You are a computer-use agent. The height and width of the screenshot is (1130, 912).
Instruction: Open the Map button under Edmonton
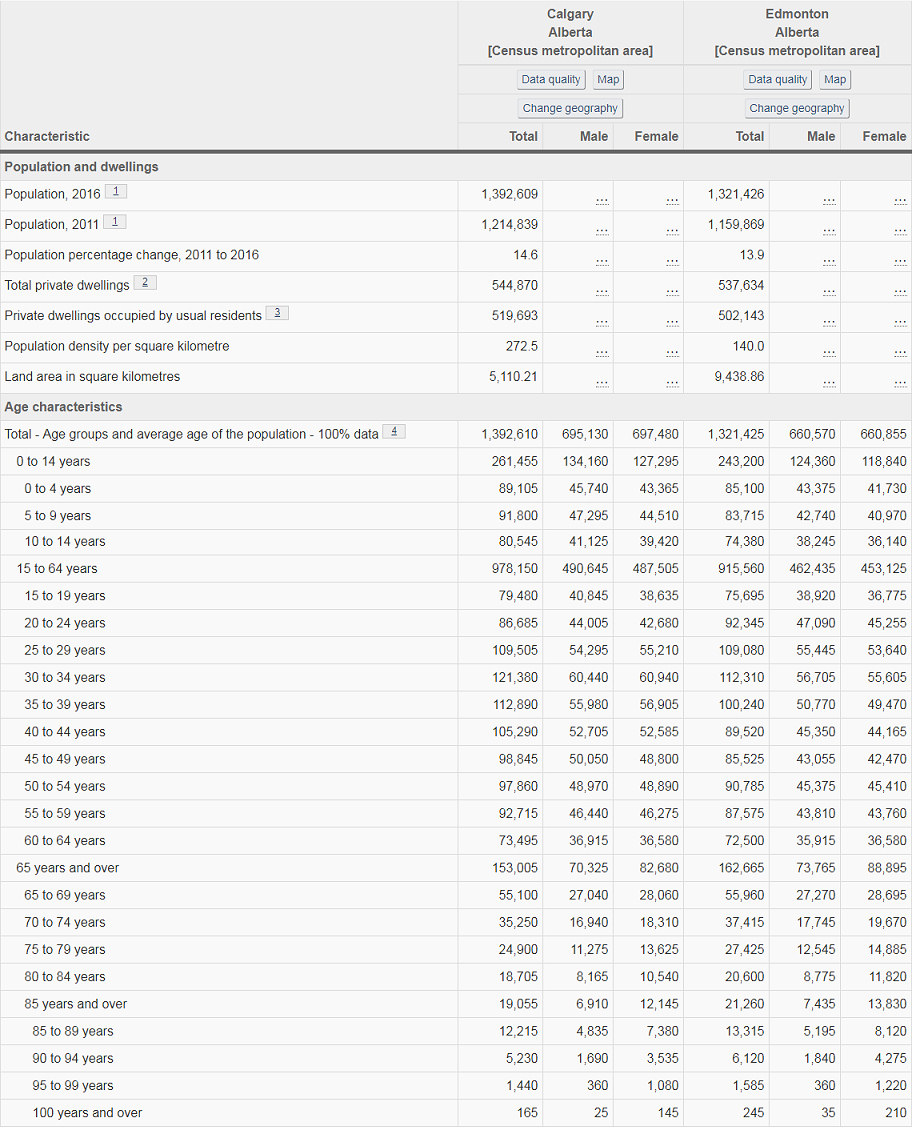[835, 79]
